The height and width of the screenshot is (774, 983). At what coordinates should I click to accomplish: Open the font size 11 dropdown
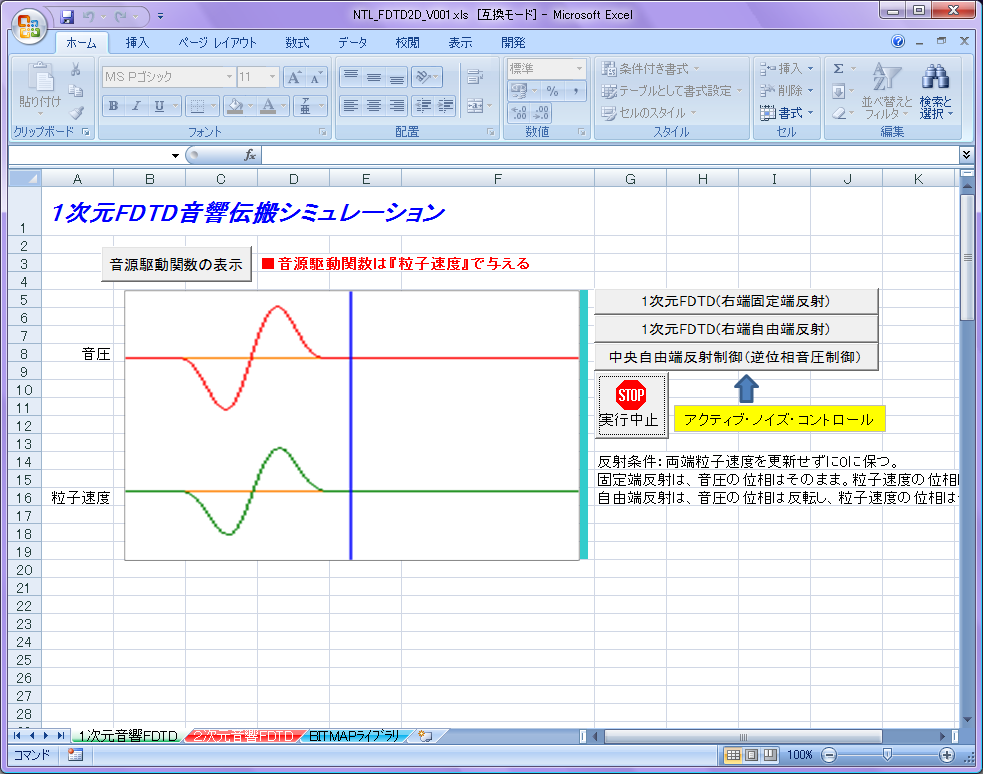273,77
